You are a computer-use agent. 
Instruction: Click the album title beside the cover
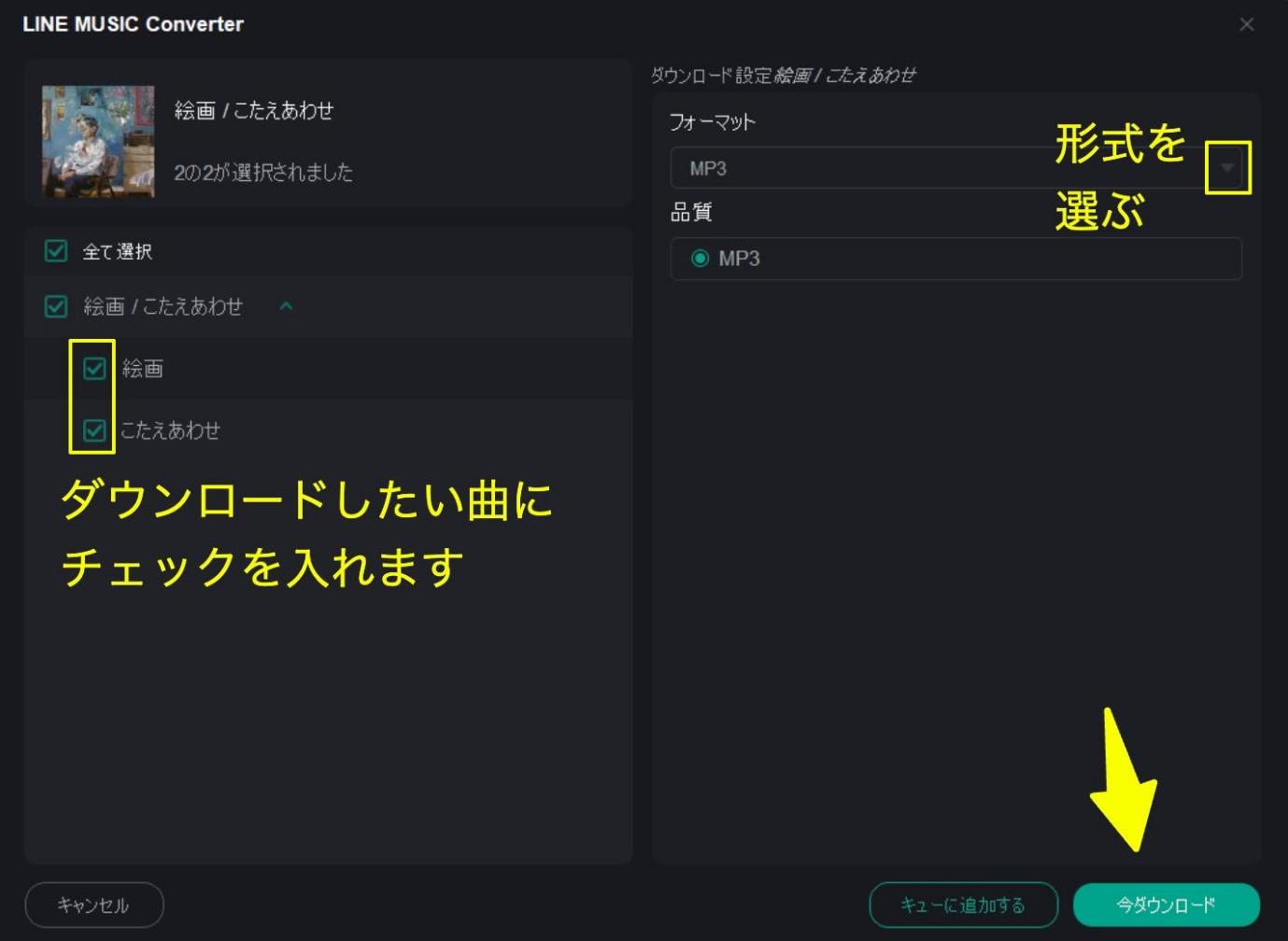pyautogui.click(x=254, y=110)
